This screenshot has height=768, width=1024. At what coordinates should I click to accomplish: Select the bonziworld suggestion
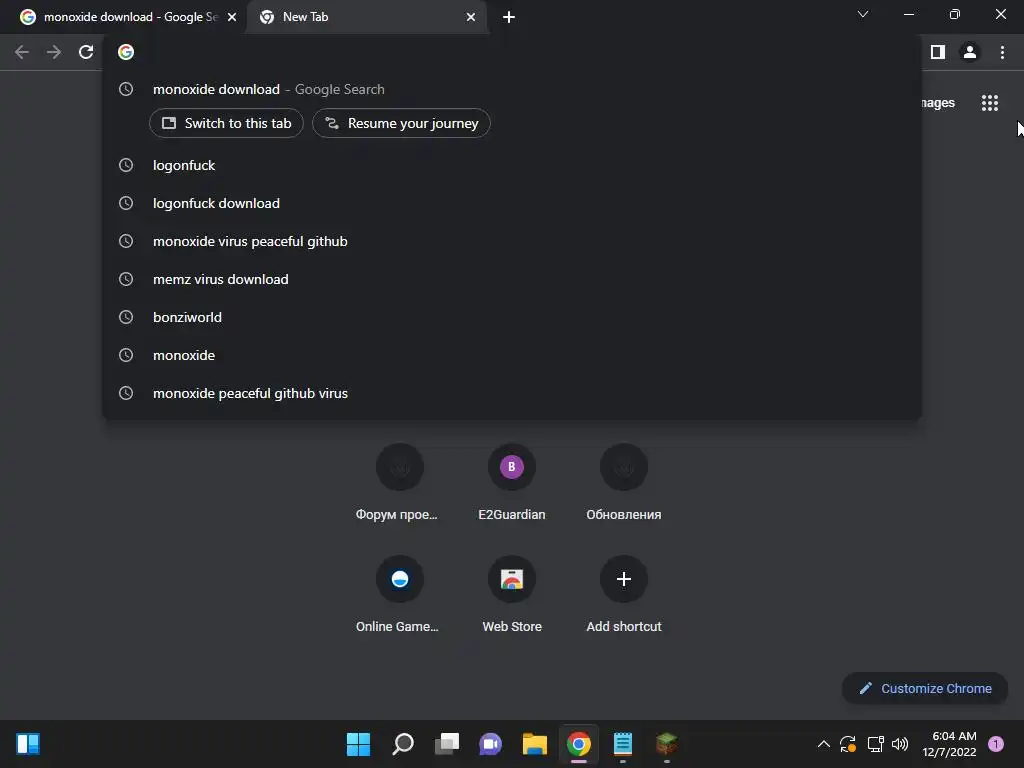coord(511,317)
